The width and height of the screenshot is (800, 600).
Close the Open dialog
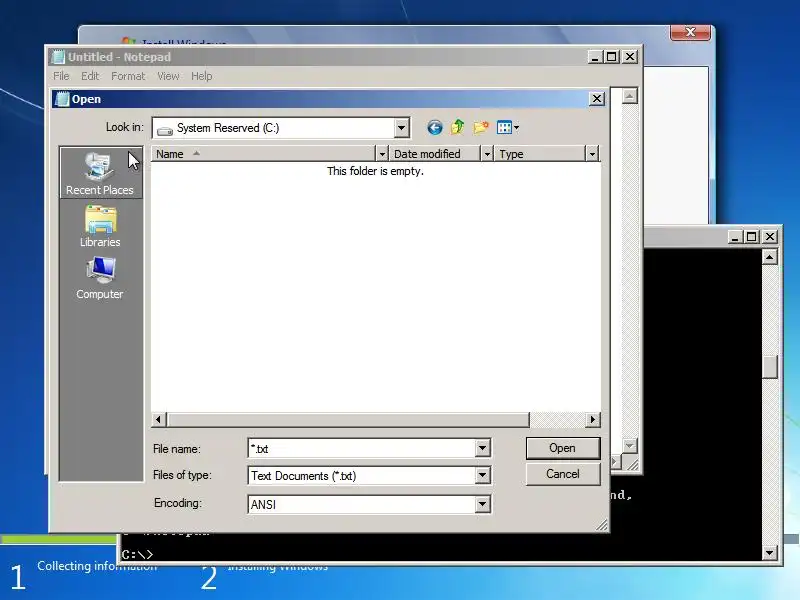pyautogui.click(x=597, y=98)
